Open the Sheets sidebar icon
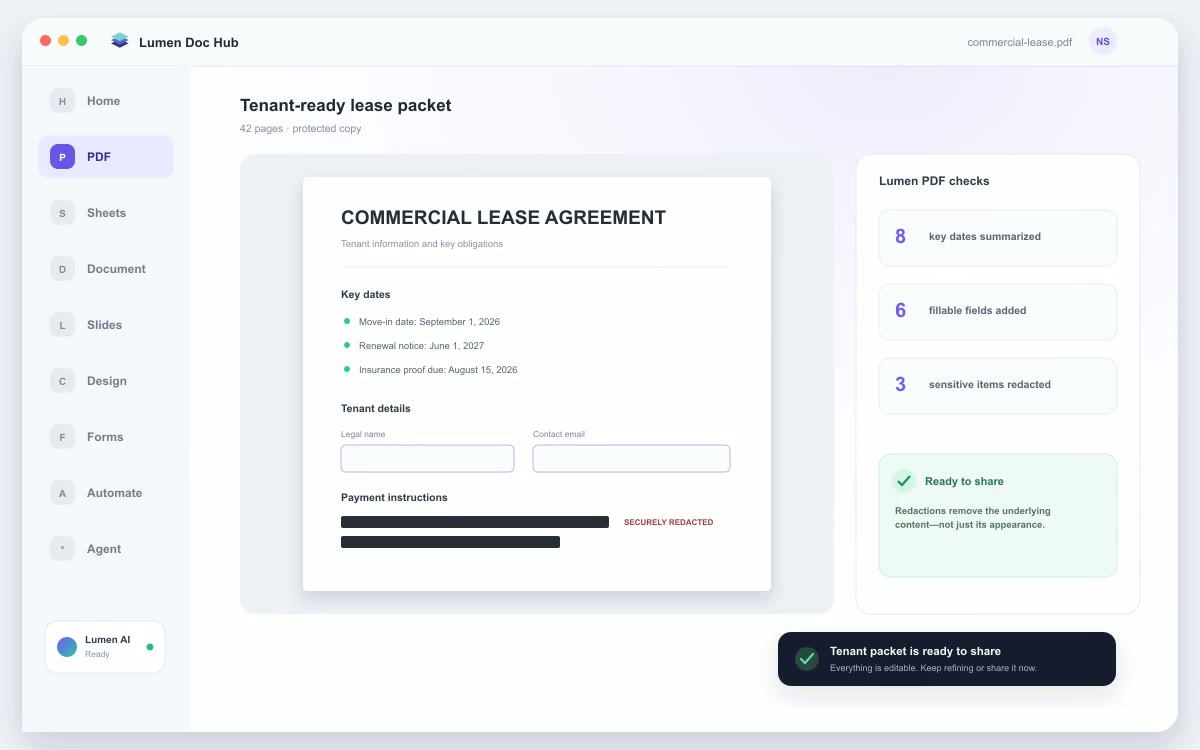Image resolution: width=1200 pixels, height=750 pixels. coord(62,213)
